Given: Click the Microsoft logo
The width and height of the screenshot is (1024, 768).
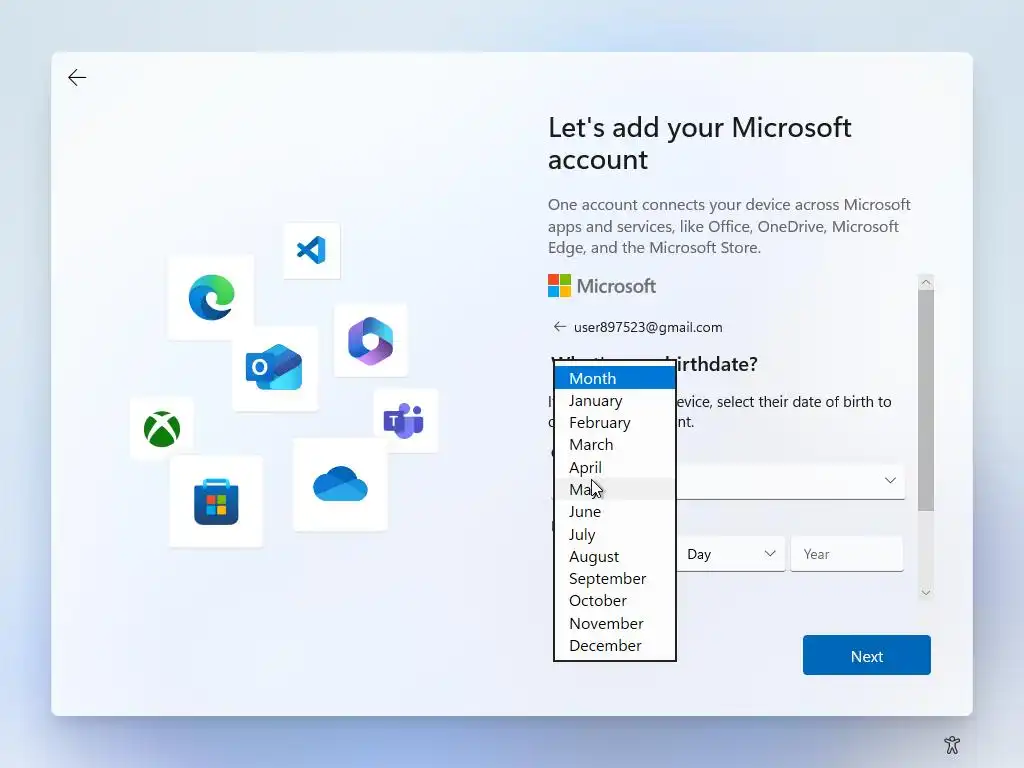Looking at the screenshot, I should [x=601, y=286].
